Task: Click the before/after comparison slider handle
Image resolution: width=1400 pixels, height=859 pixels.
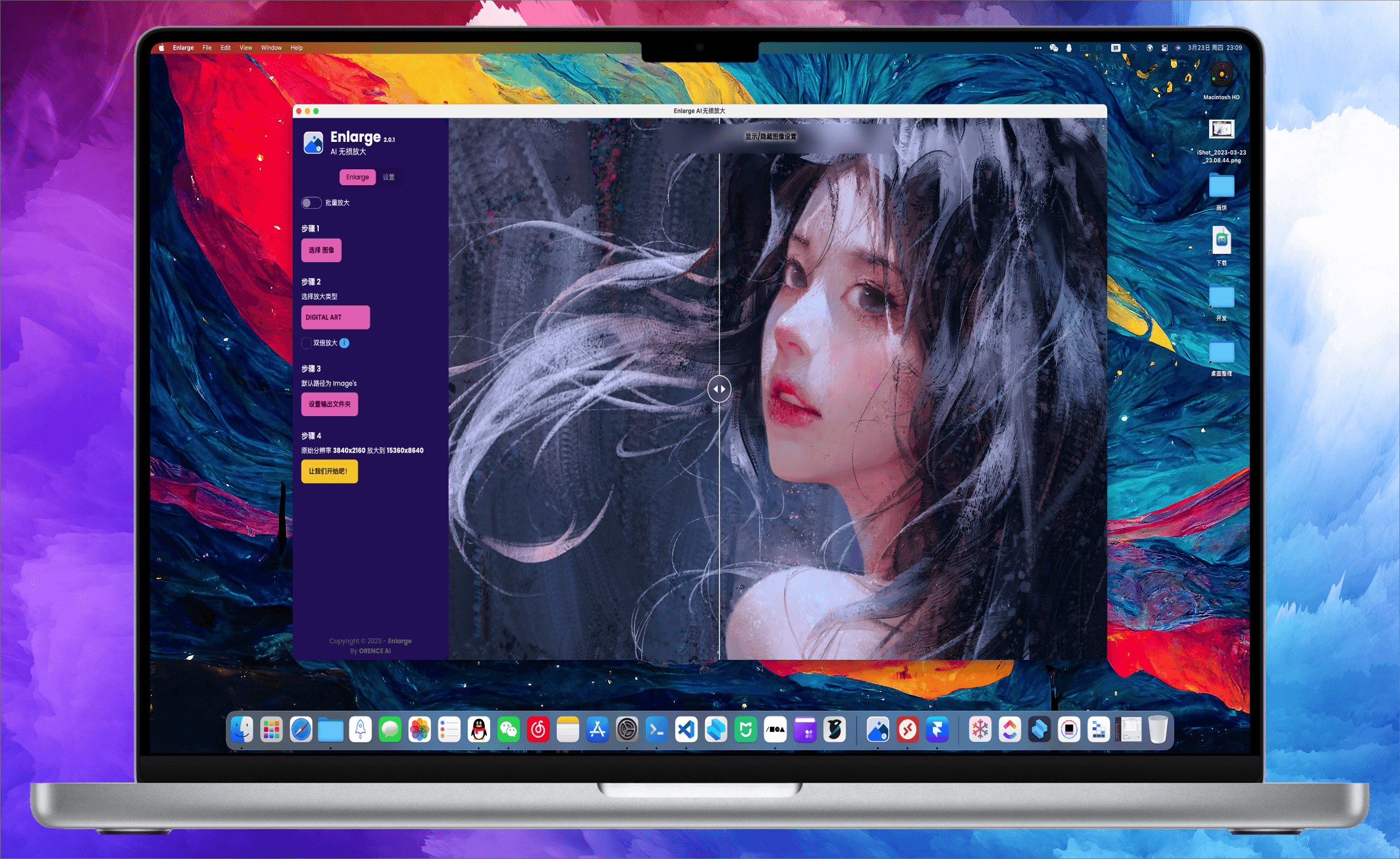Action: coord(719,389)
